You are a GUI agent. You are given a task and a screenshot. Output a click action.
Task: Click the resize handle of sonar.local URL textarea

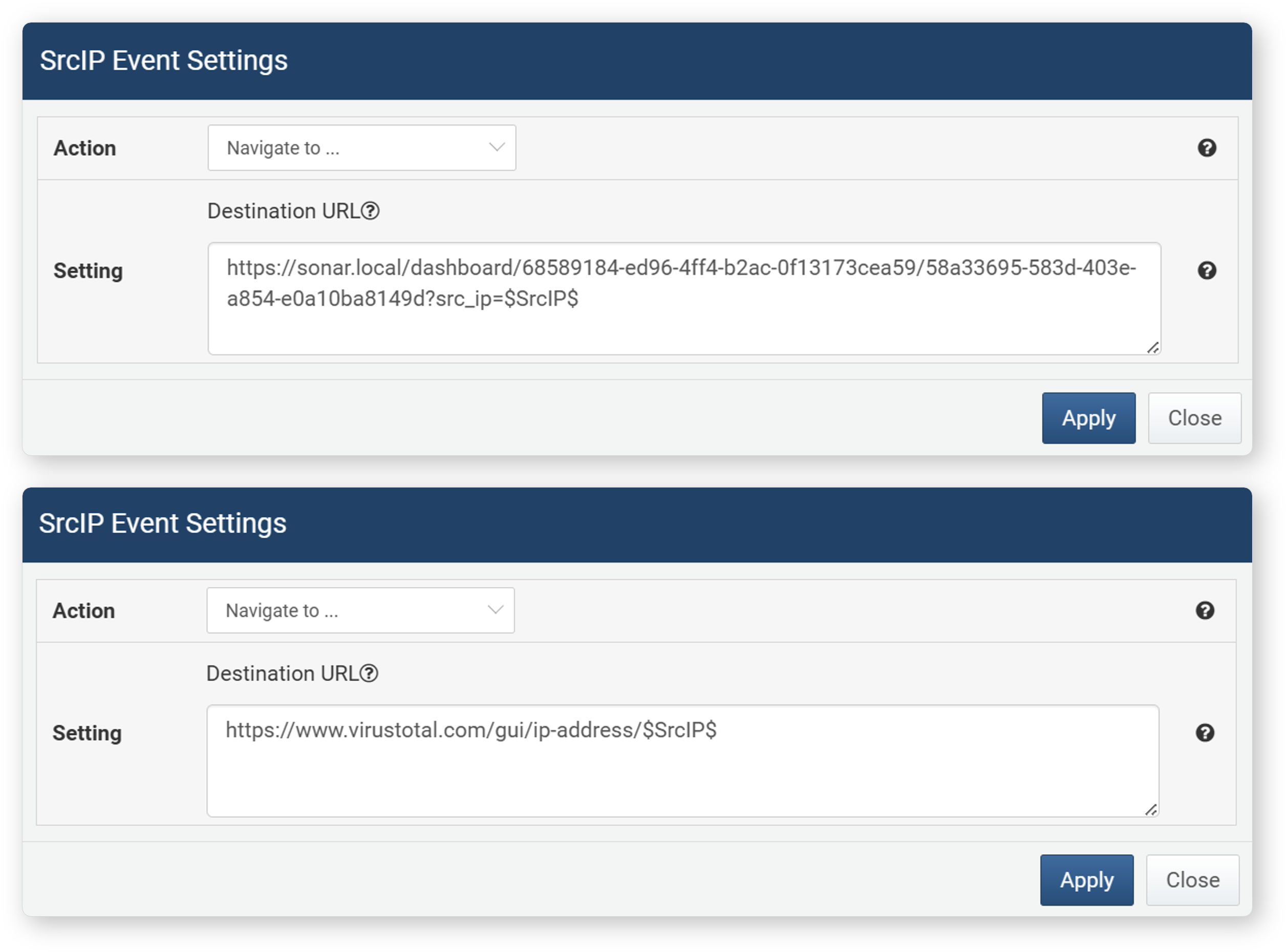1153,348
